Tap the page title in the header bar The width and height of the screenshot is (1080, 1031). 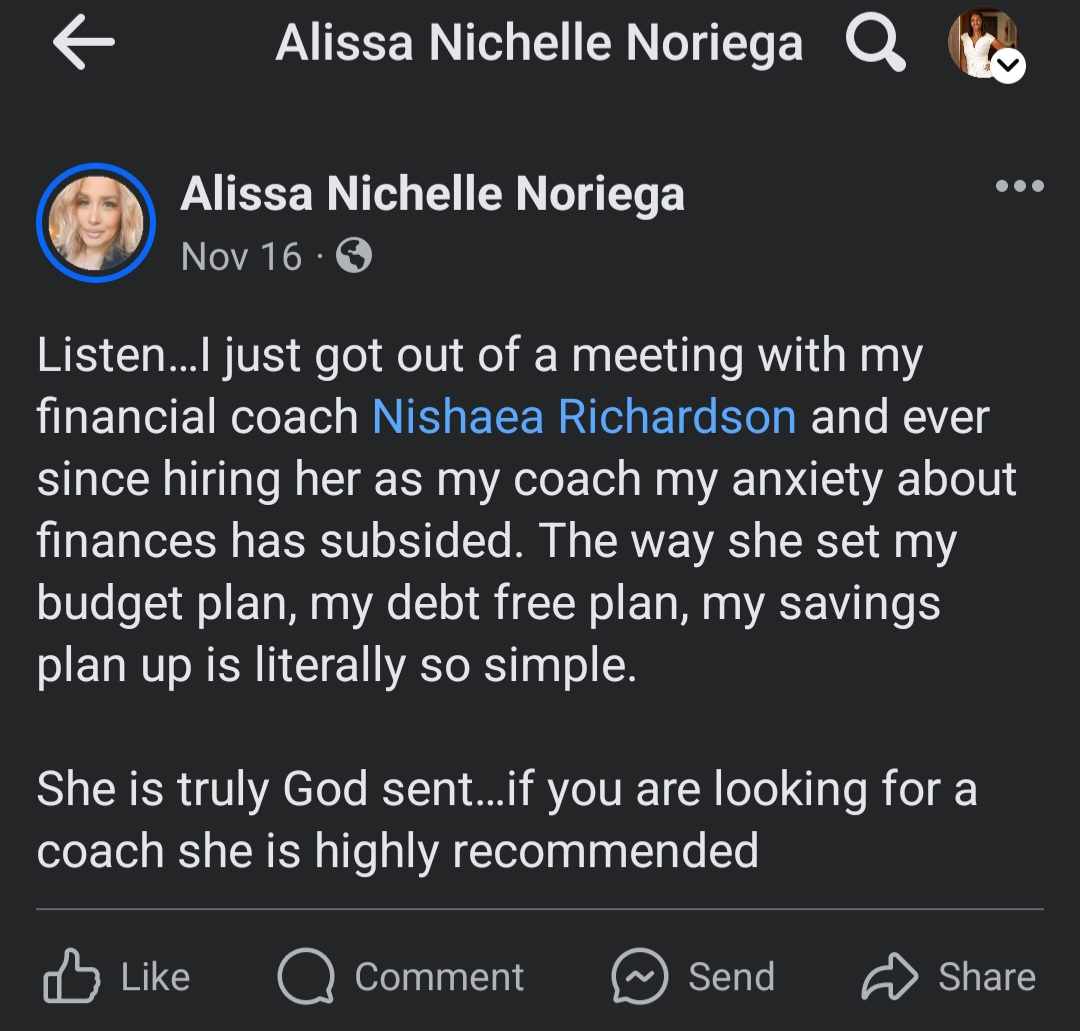[x=539, y=43]
